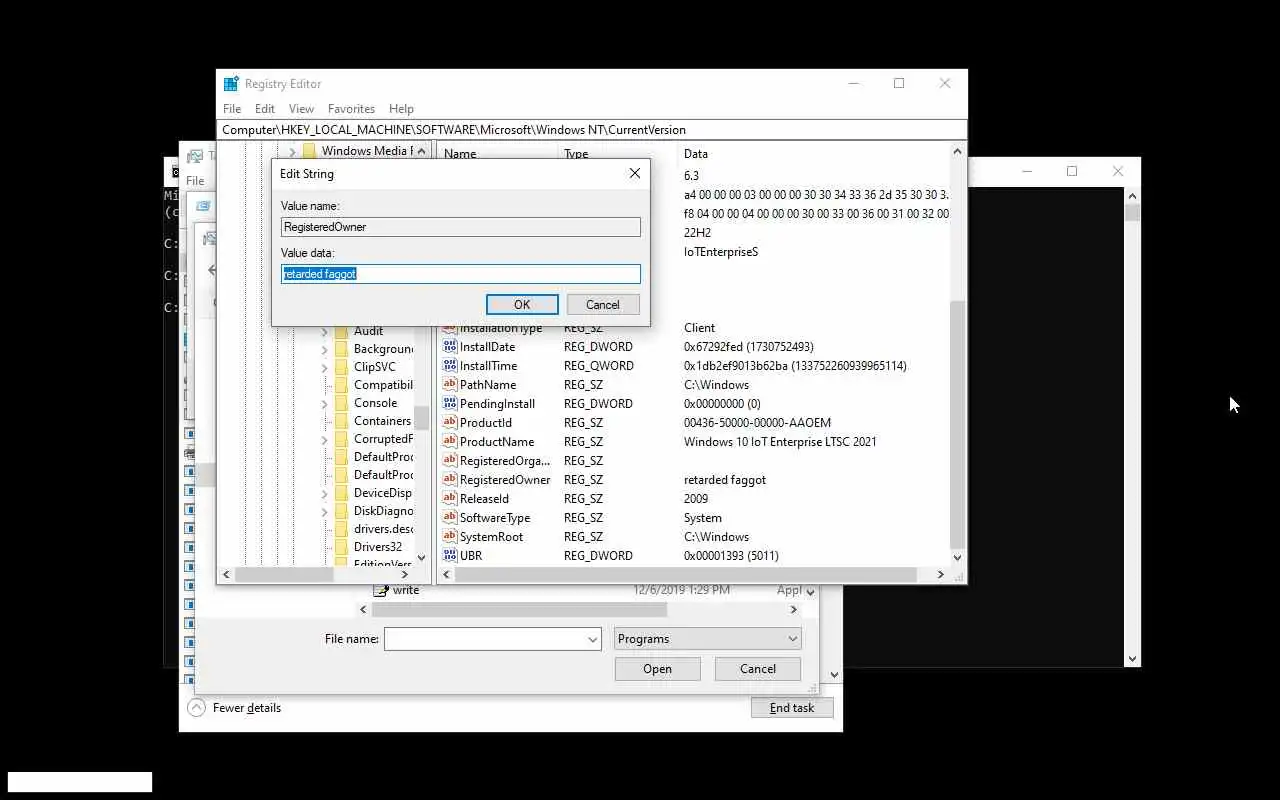The height and width of the screenshot is (800, 1280).
Task: Click Cancel in the file dialog
Action: 758,669
